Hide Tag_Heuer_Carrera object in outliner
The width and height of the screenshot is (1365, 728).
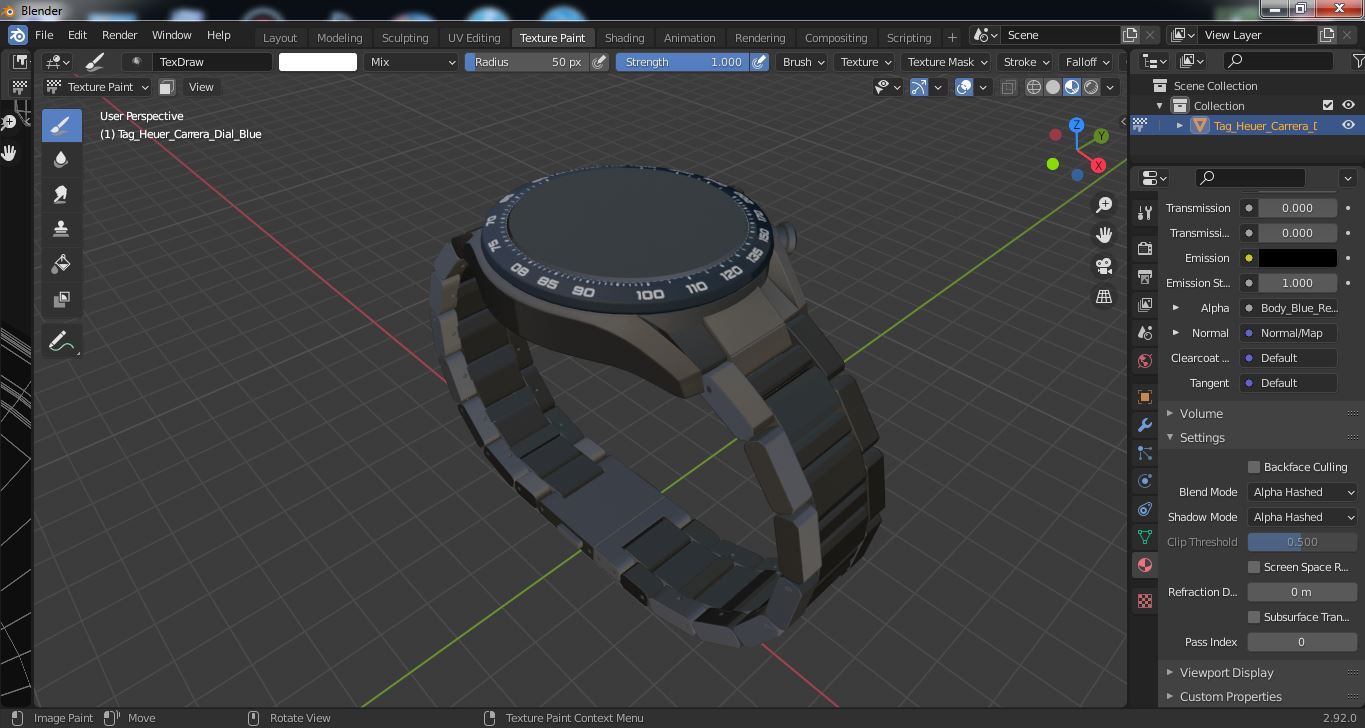tap(1348, 125)
